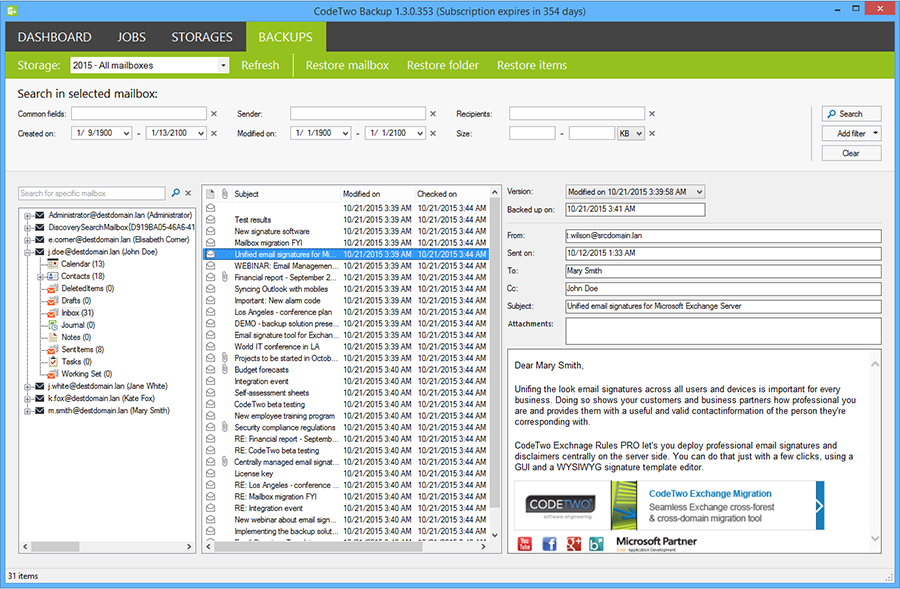The width and height of the screenshot is (900, 589).
Task: Select the BACKUPS tab
Action: [x=286, y=37]
